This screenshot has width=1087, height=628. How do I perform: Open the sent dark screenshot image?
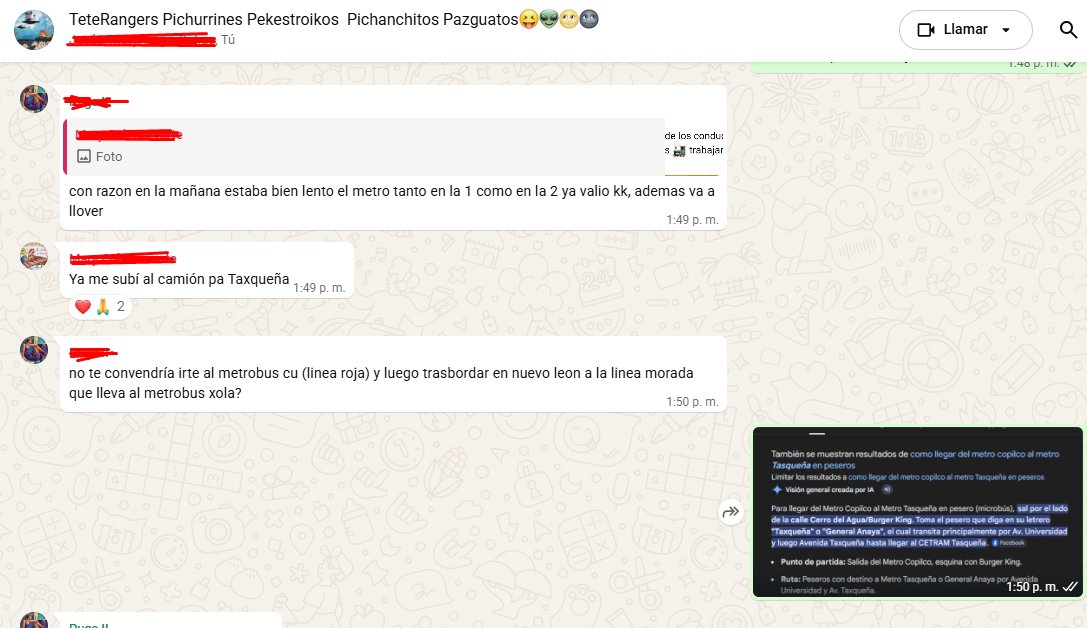pos(918,512)
